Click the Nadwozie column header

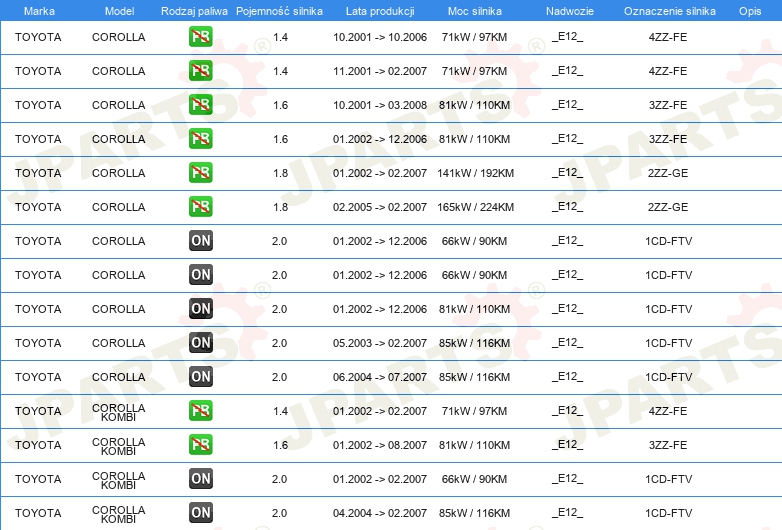(570, 11)
